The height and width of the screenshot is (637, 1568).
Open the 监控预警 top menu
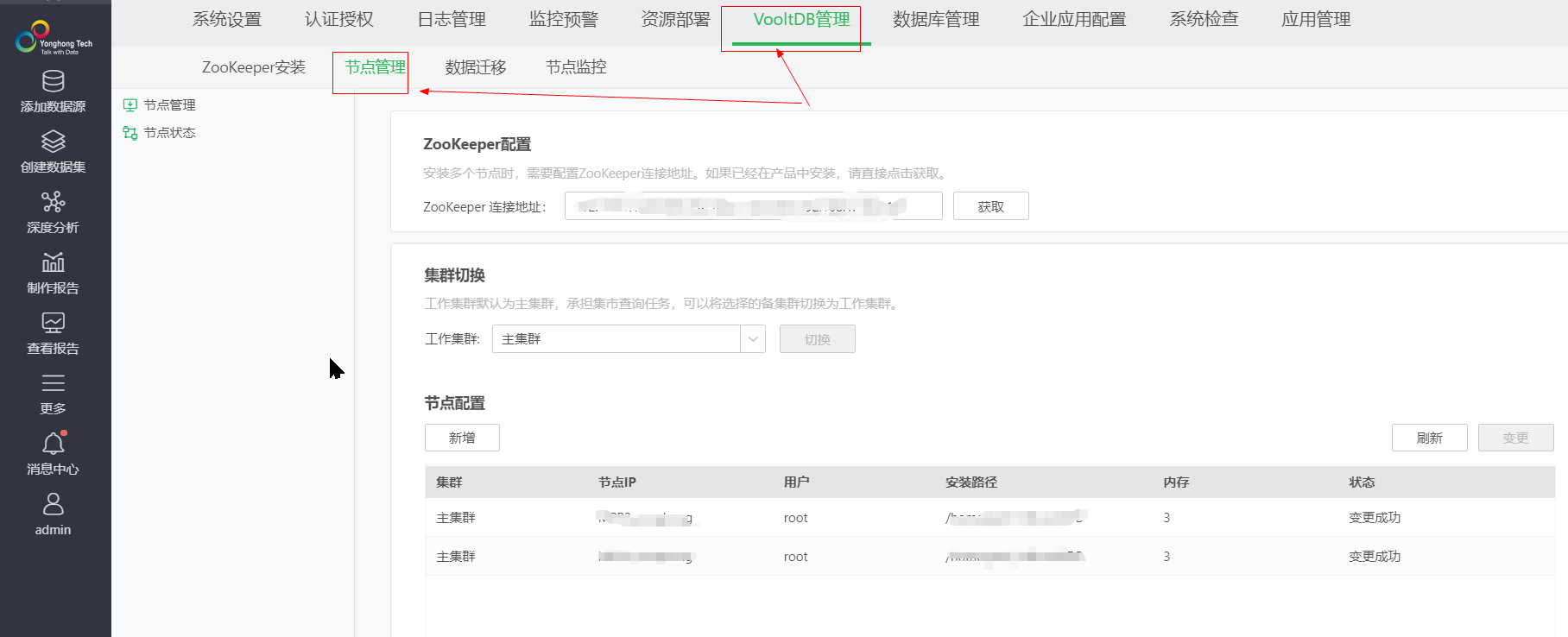[564, 20]
